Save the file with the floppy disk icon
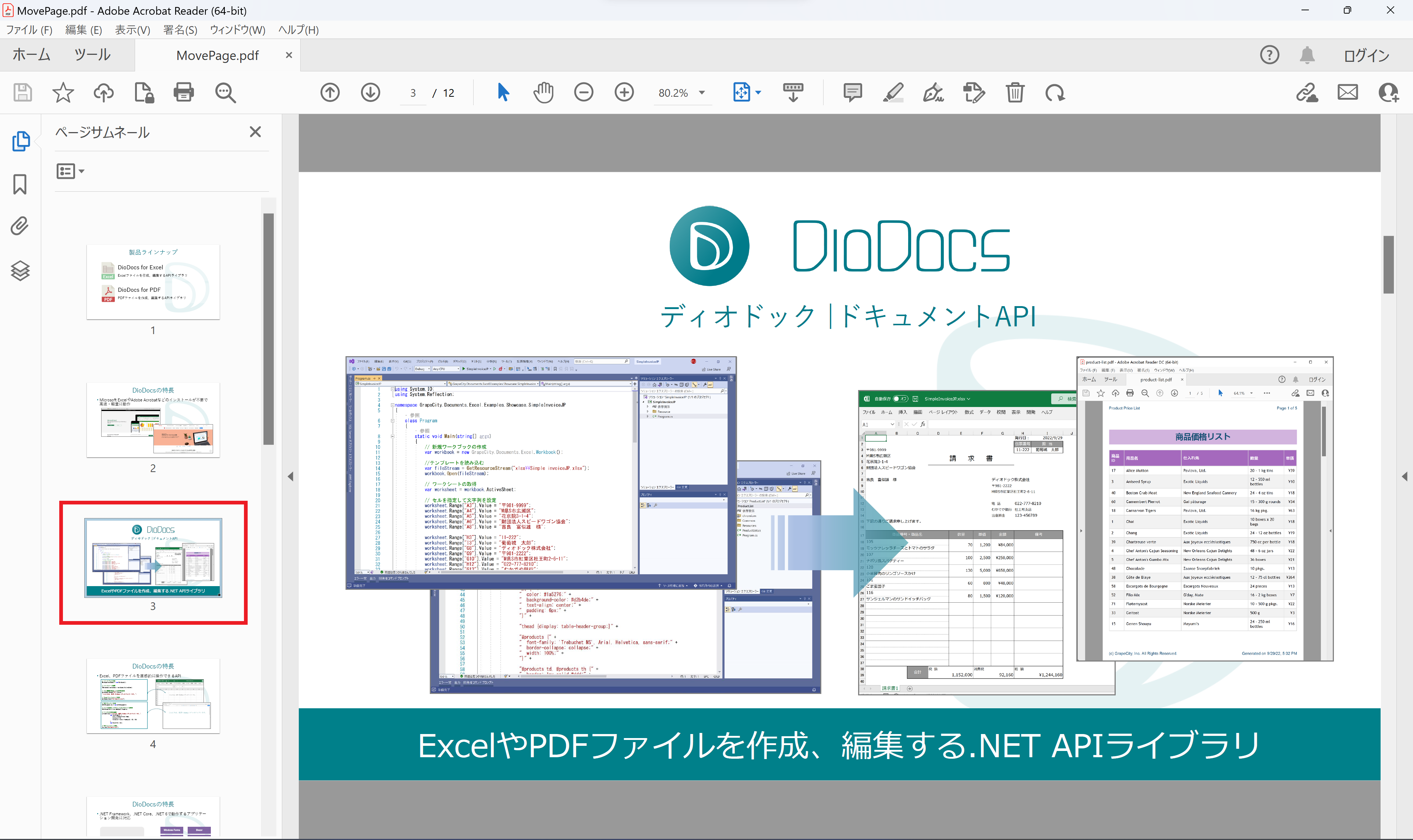Screen dimensions: 1413x840 pos(23,92)
